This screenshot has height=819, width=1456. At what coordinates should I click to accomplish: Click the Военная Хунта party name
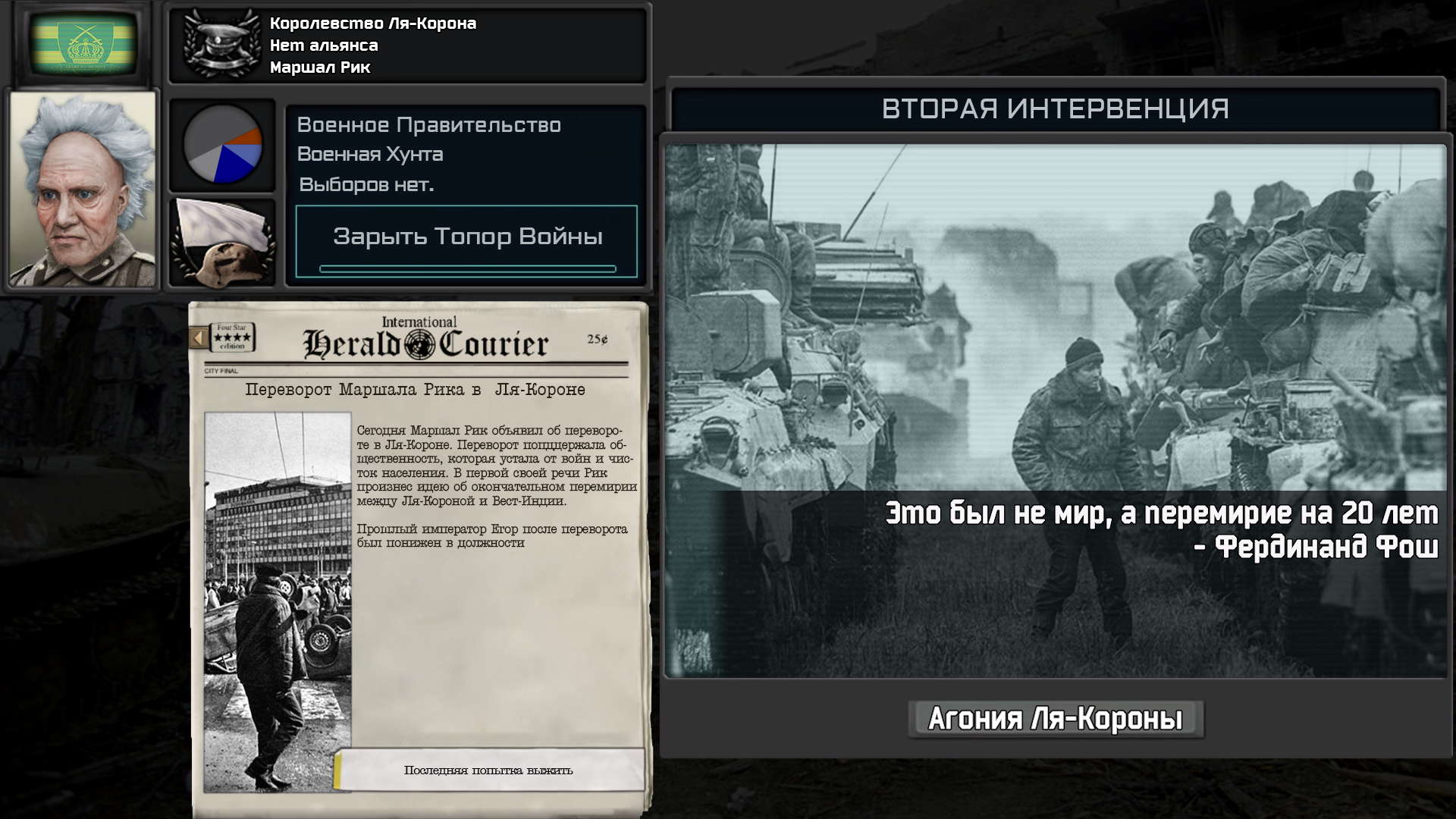(x=370, y=155)
